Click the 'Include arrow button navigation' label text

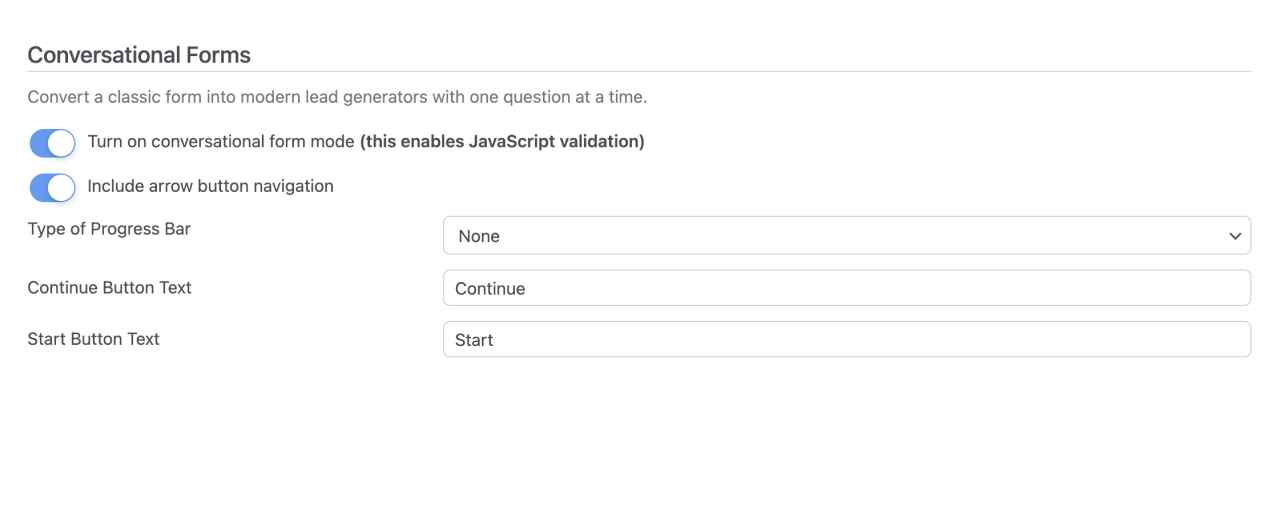pos(210,186)
